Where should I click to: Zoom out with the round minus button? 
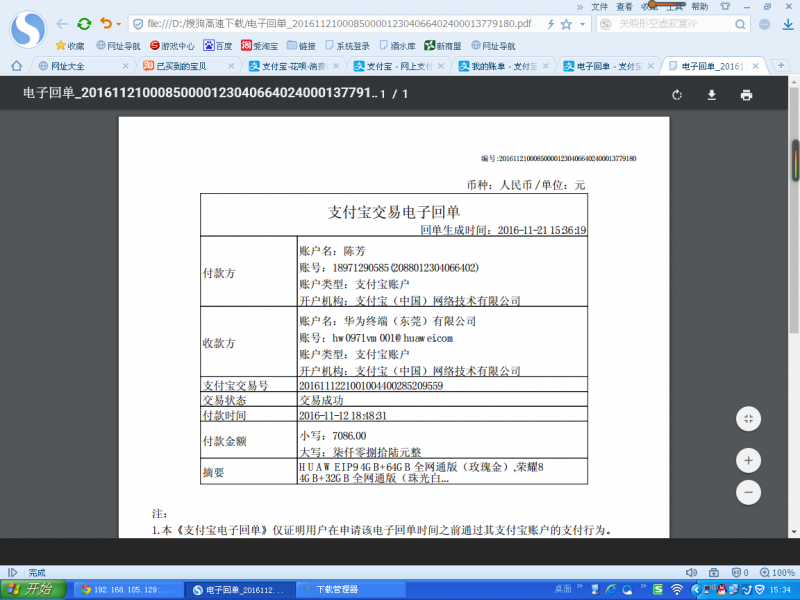click(x=748, y=492)
